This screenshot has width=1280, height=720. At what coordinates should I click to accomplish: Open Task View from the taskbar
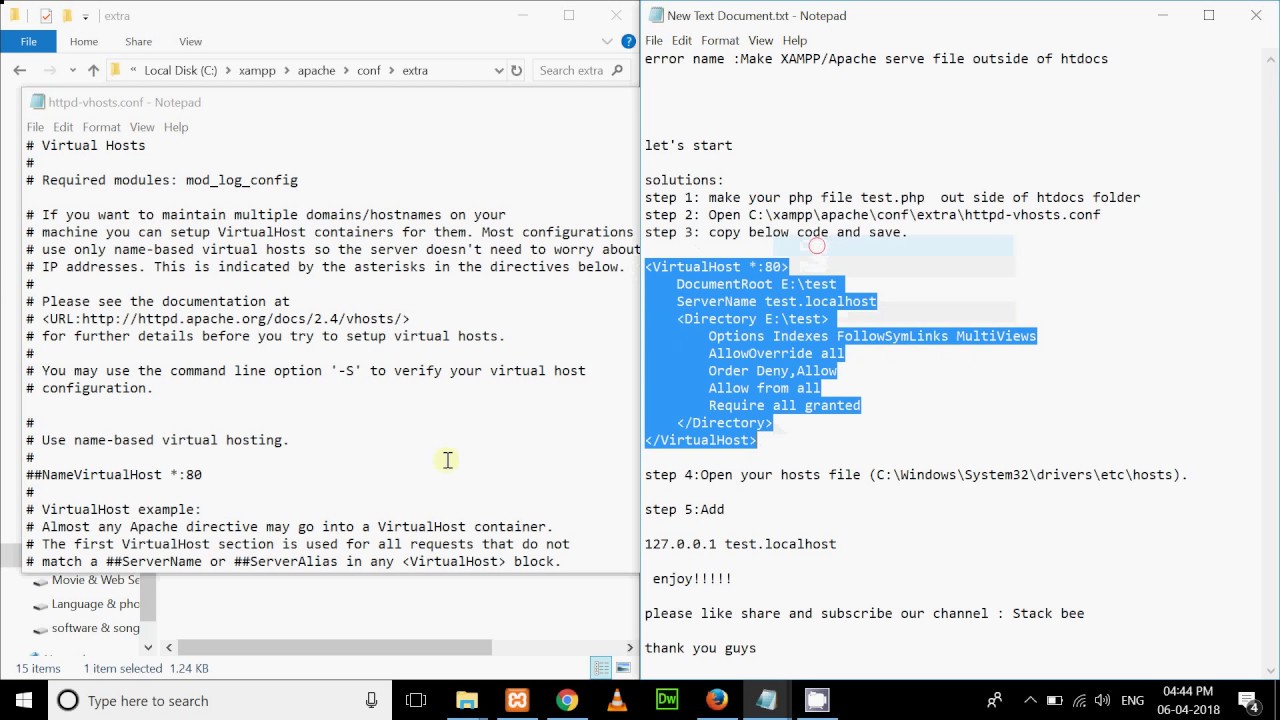coord(416,700)
